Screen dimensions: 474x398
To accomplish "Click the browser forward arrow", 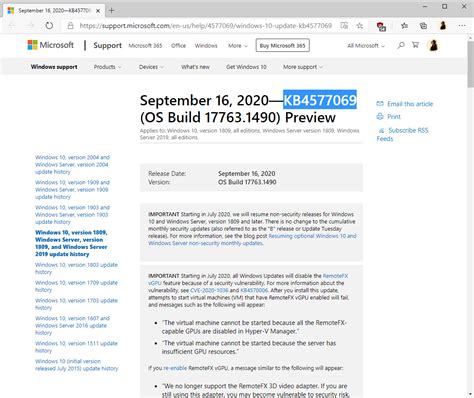I will 31,26.
